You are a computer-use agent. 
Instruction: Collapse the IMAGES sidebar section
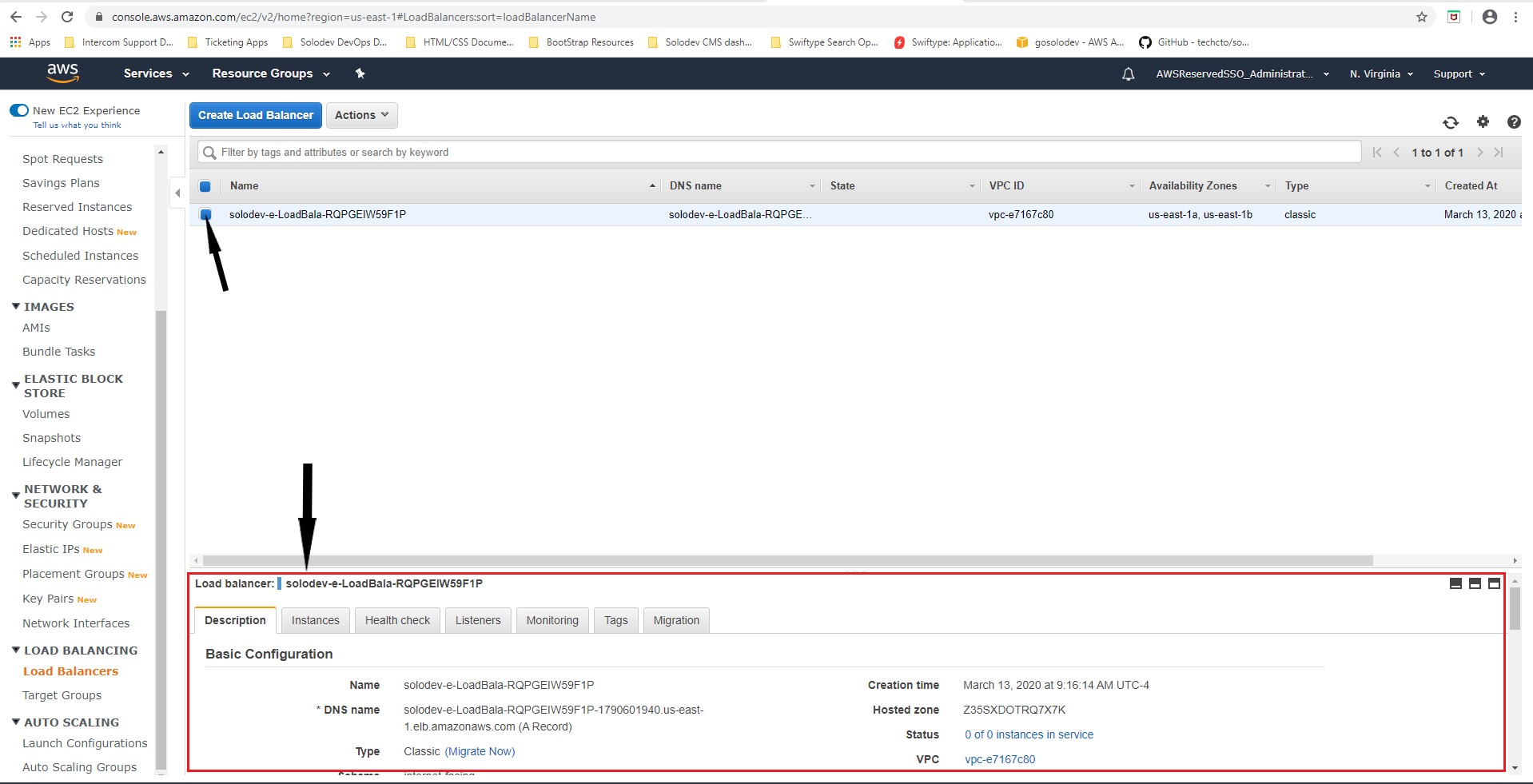[16, 306]
